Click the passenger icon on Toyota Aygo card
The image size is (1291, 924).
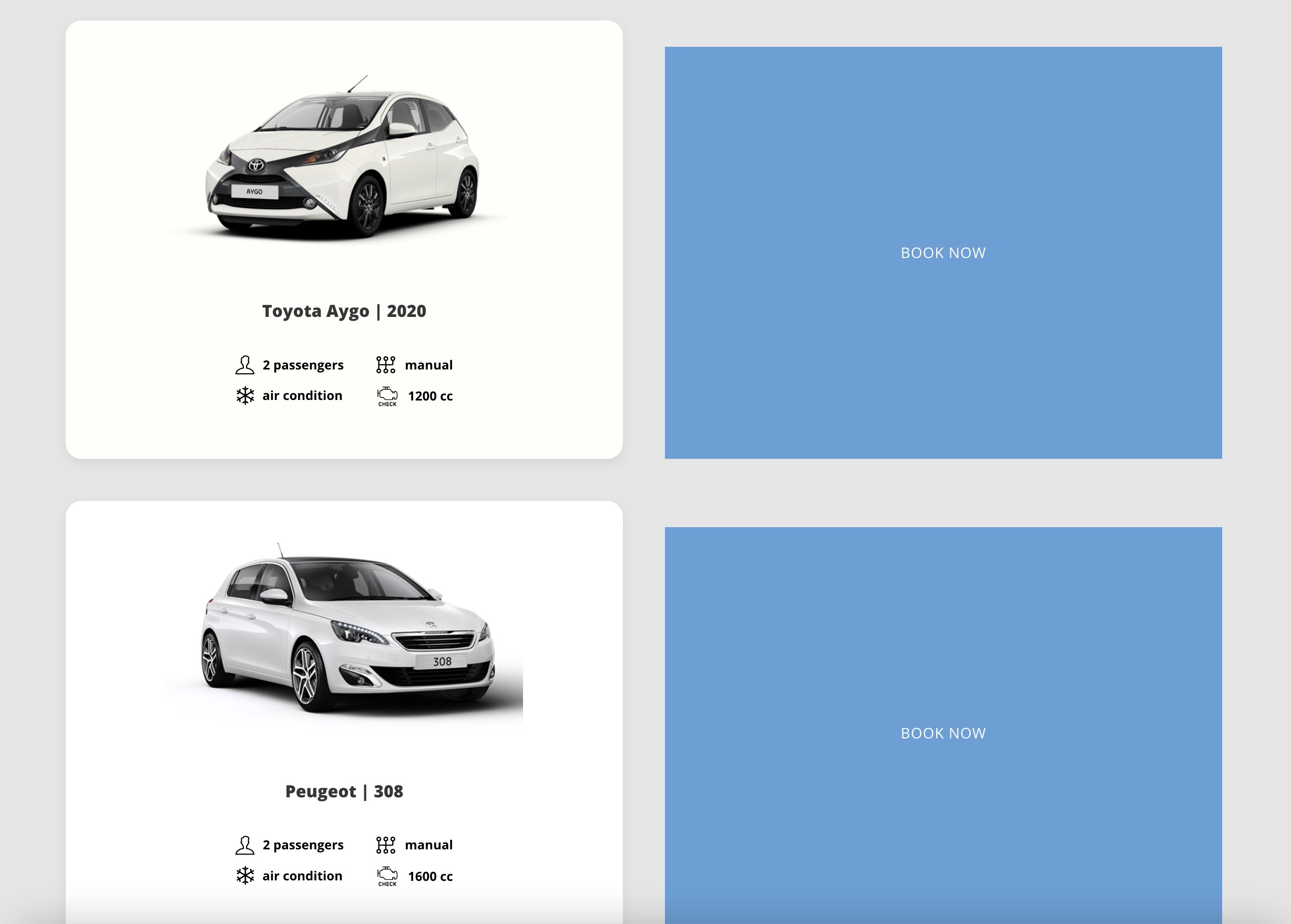[244, 365]
